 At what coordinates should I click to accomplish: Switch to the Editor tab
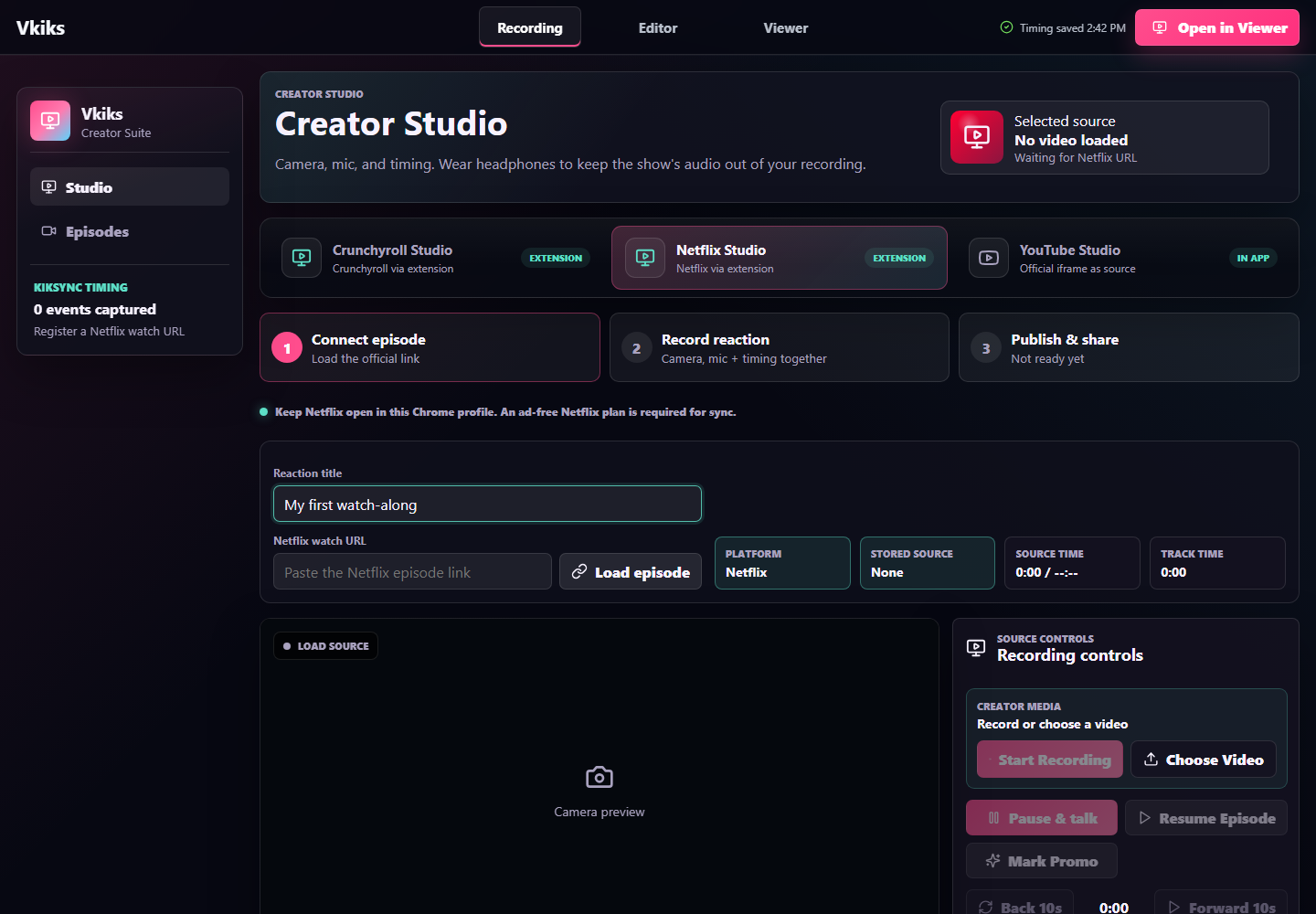(658, 27)
